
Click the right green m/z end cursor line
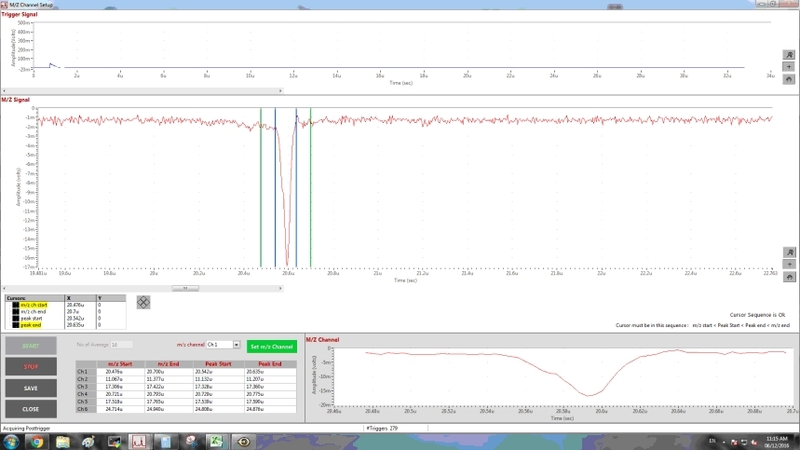tap(311, 189)
